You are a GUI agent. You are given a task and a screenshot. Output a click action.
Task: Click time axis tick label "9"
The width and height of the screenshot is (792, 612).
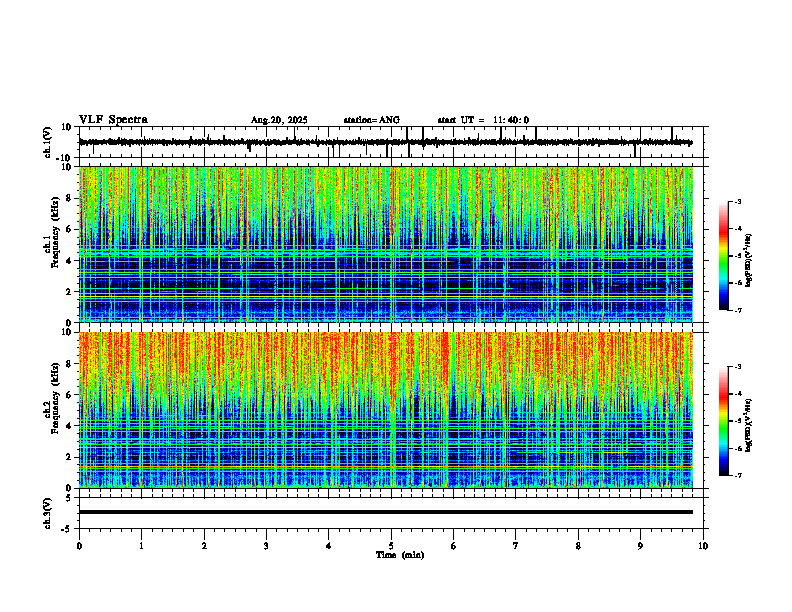640,546
